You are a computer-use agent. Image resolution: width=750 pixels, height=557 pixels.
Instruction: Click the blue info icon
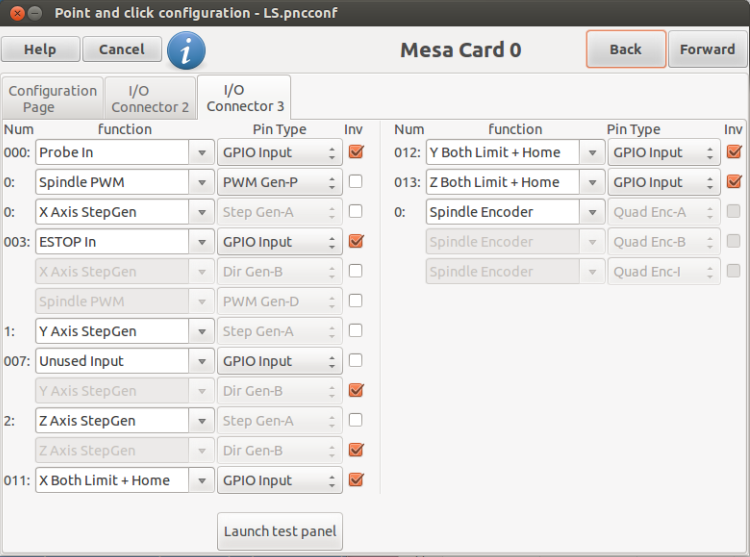187,50
